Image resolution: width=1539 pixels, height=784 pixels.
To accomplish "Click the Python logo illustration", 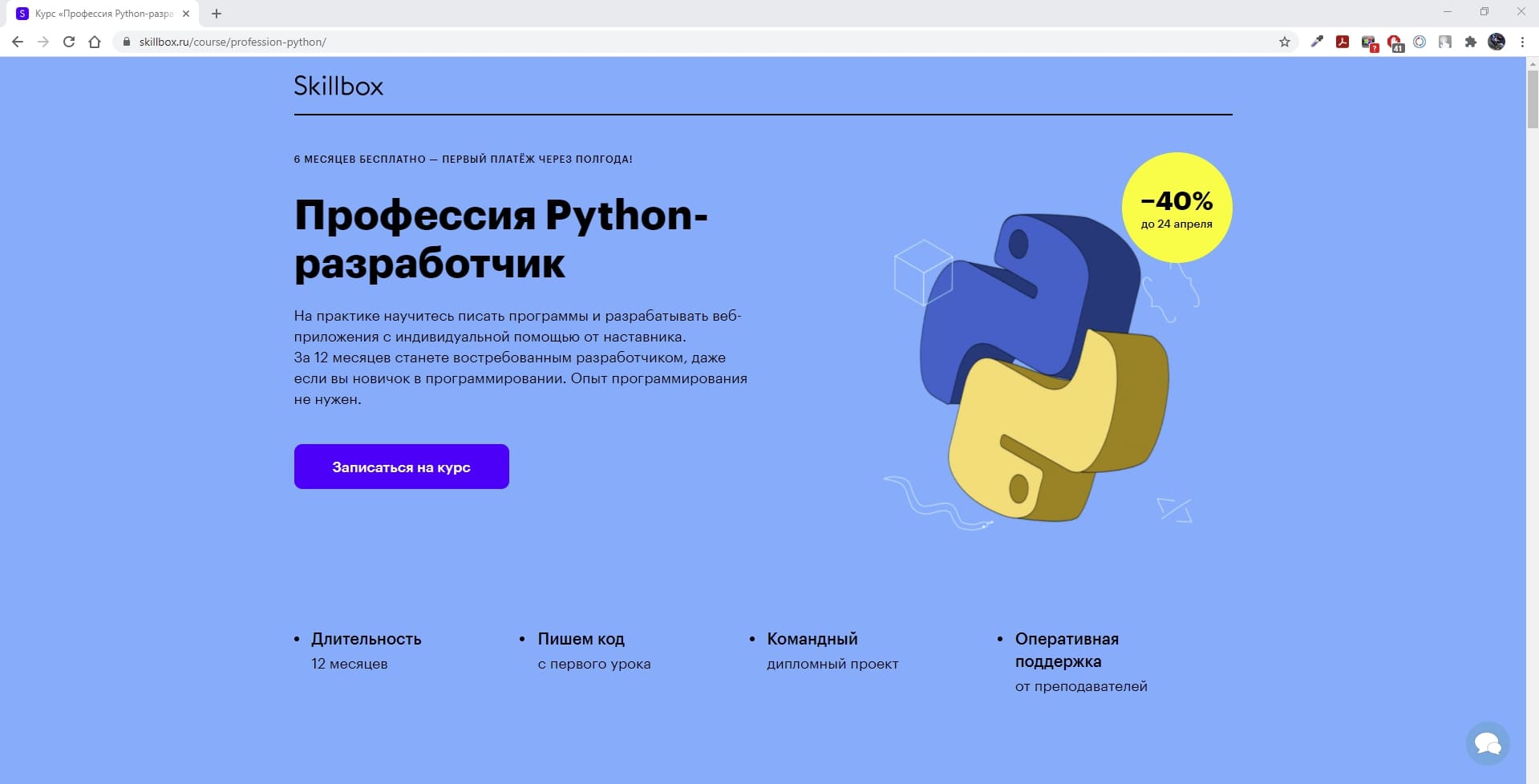I will click(x=1045, y=367).
